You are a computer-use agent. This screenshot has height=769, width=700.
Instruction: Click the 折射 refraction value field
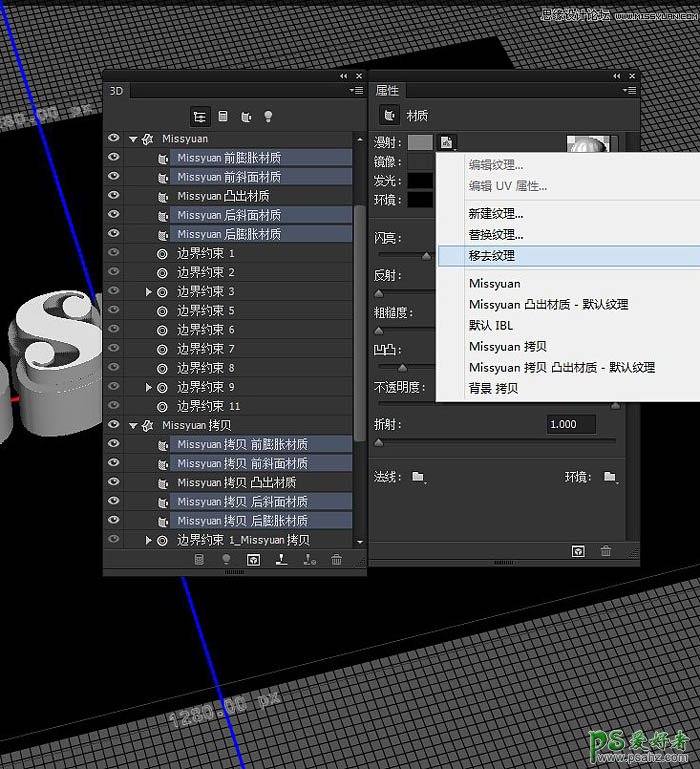pos(571,424)
